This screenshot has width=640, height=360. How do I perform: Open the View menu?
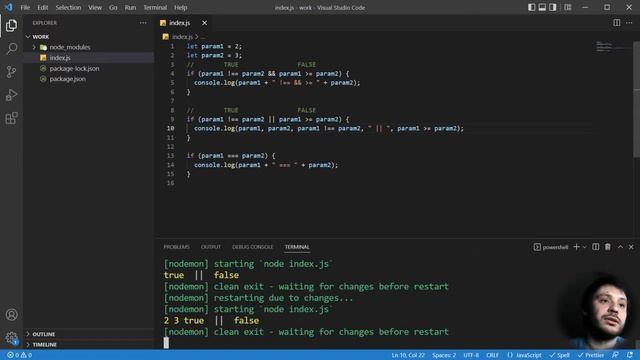[95, 7]
